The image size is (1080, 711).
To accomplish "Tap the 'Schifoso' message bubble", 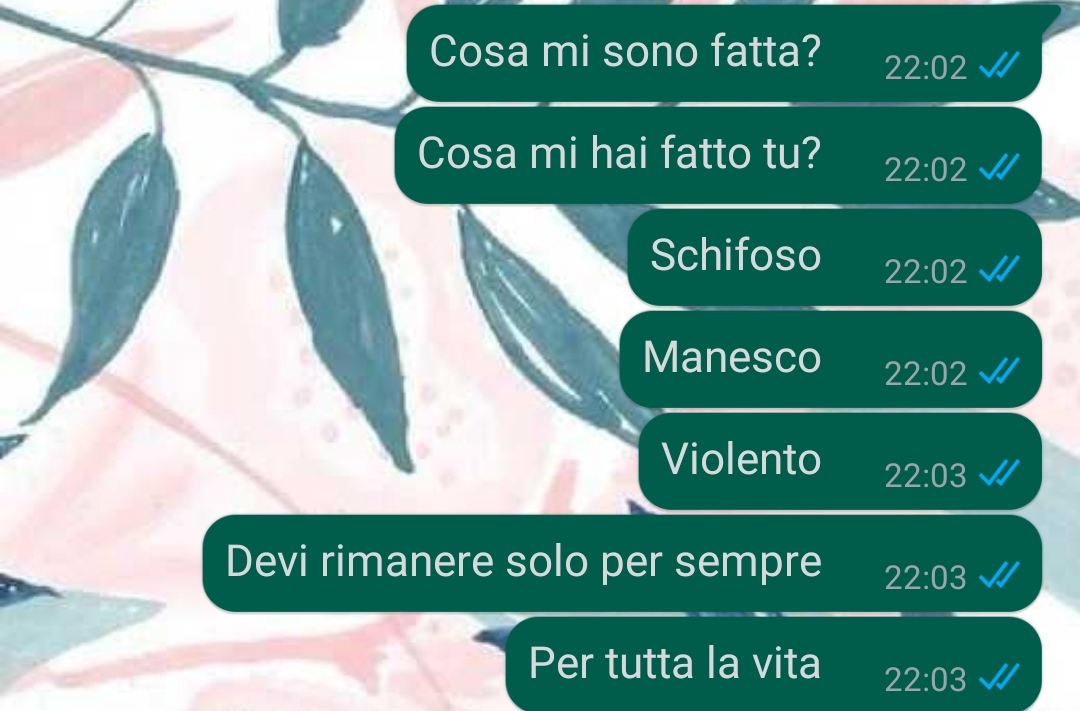I will pos(834,257).
